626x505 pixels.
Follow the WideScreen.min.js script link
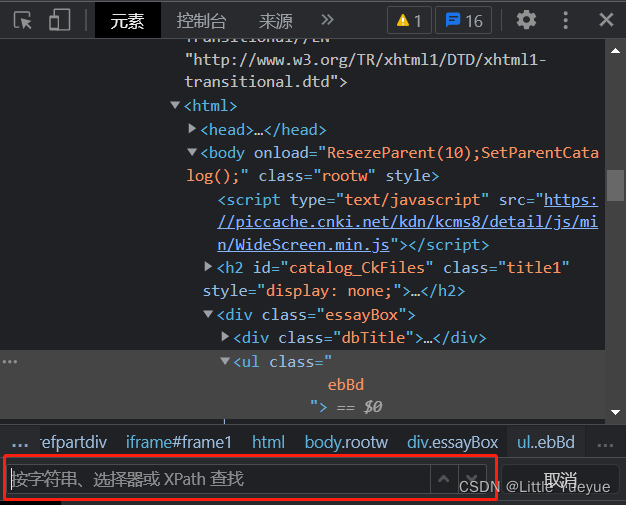tap(408, 222)
